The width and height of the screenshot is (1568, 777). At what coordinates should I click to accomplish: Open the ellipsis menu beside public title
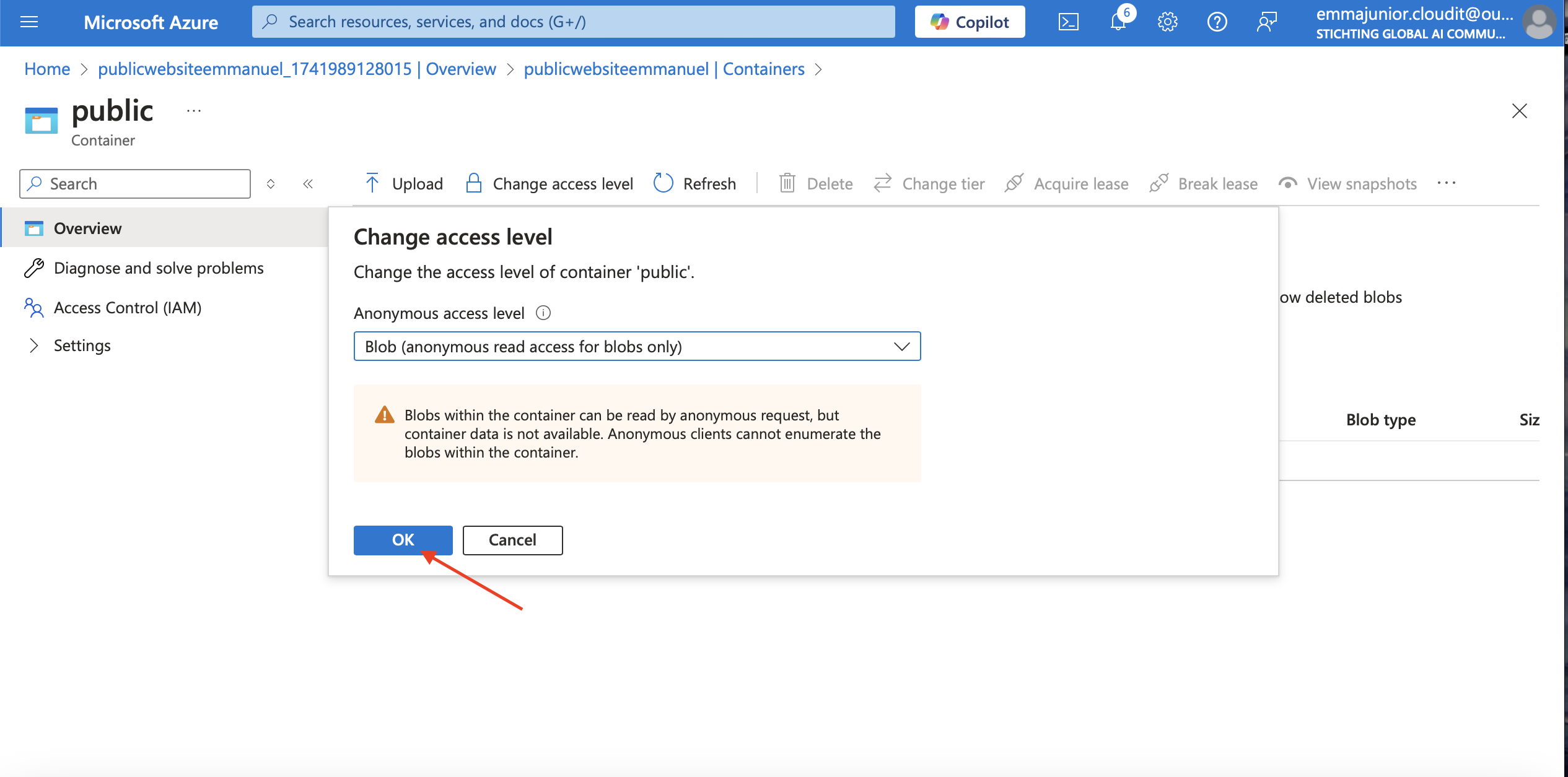pyautogui.click(x=193, y=111)
